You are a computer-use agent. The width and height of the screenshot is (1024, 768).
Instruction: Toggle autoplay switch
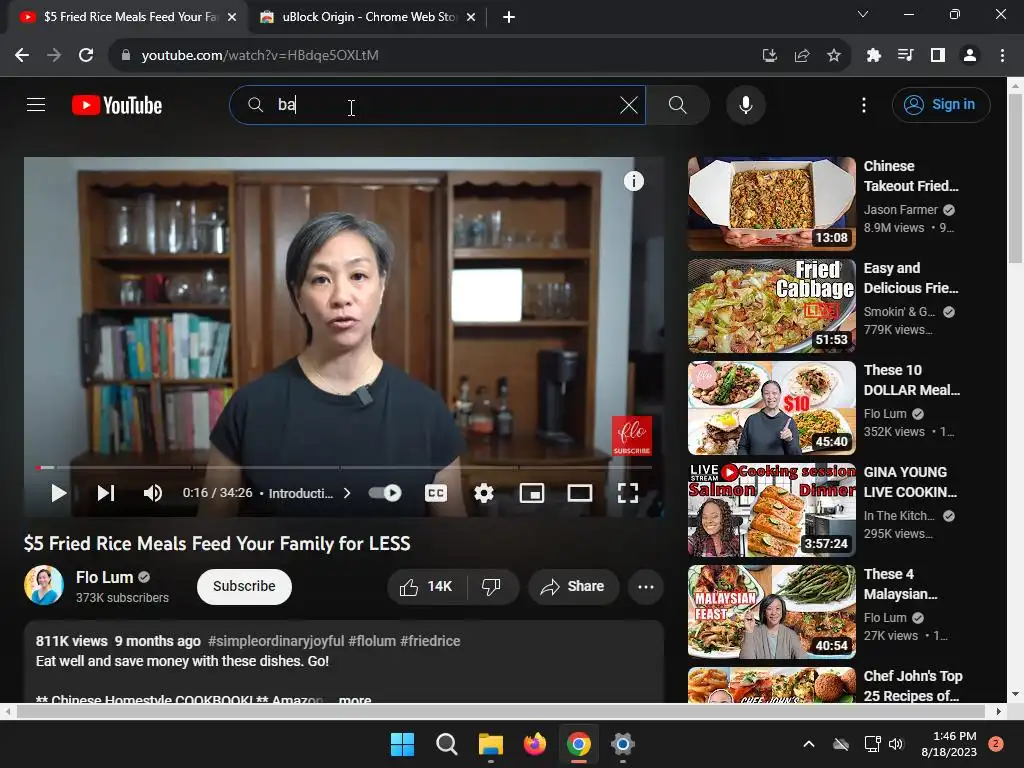[x=385, y=493]
